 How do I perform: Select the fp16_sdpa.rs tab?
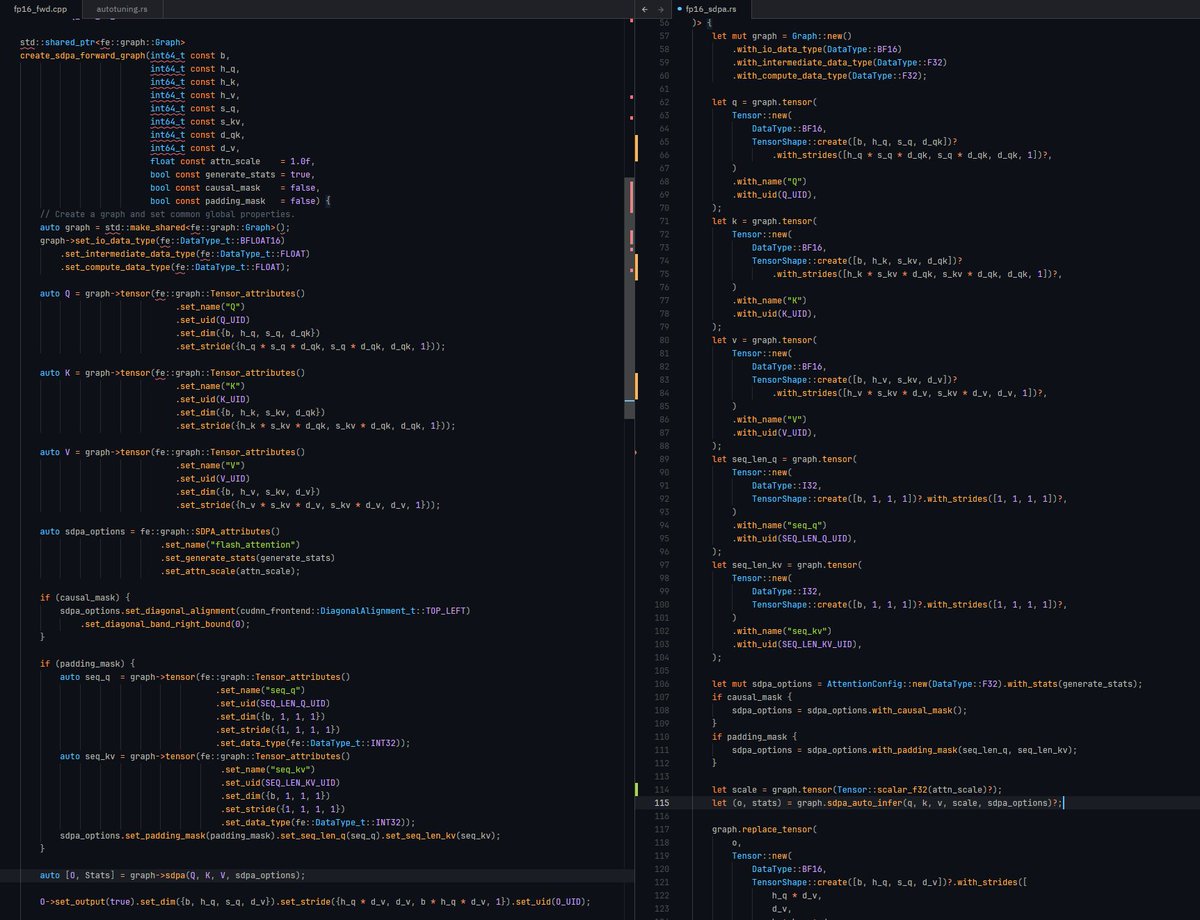coord(712,8)
